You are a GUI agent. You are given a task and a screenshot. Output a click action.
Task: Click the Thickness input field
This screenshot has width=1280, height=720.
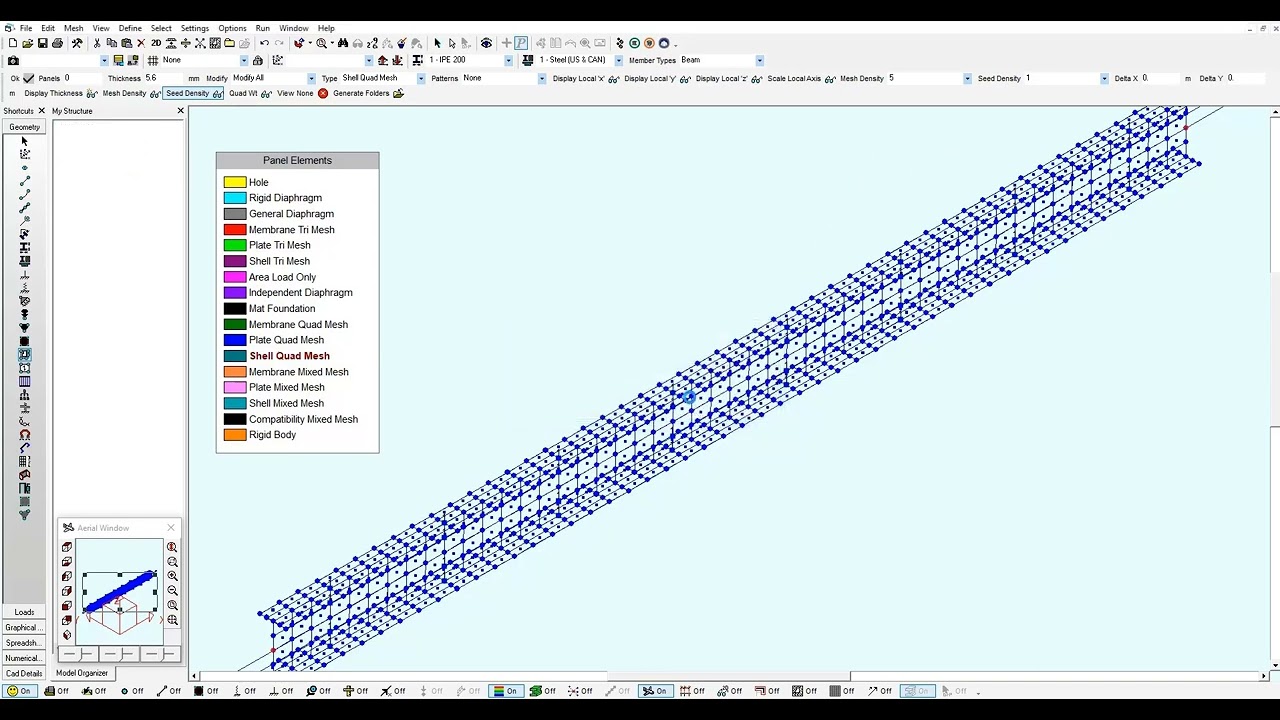(x=165, y=78)
